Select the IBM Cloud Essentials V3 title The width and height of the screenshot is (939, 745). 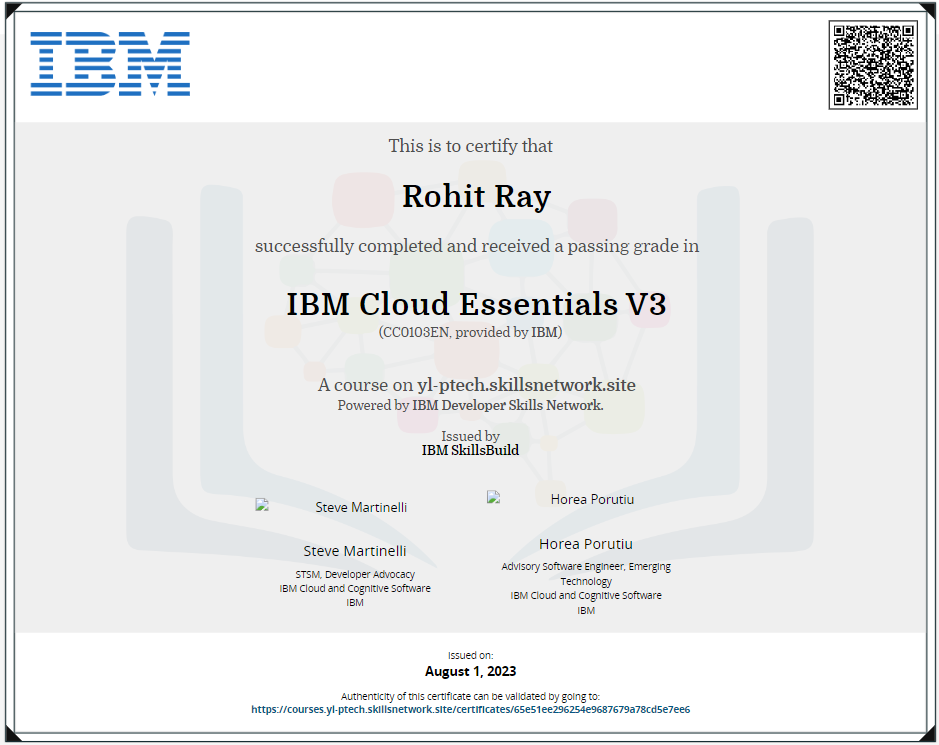[476, 303]
